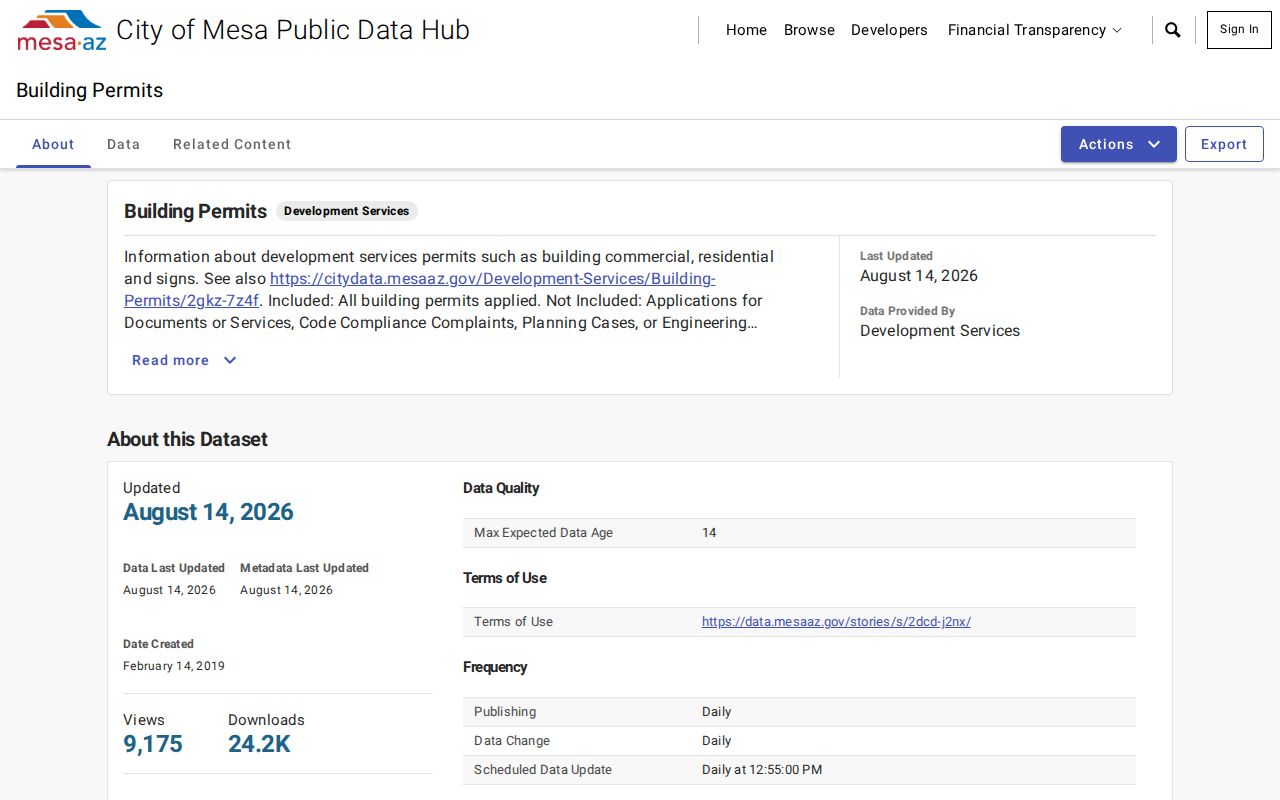Click the Publishing frequency row label
The image size is (1280, 800).
[505, 712]
